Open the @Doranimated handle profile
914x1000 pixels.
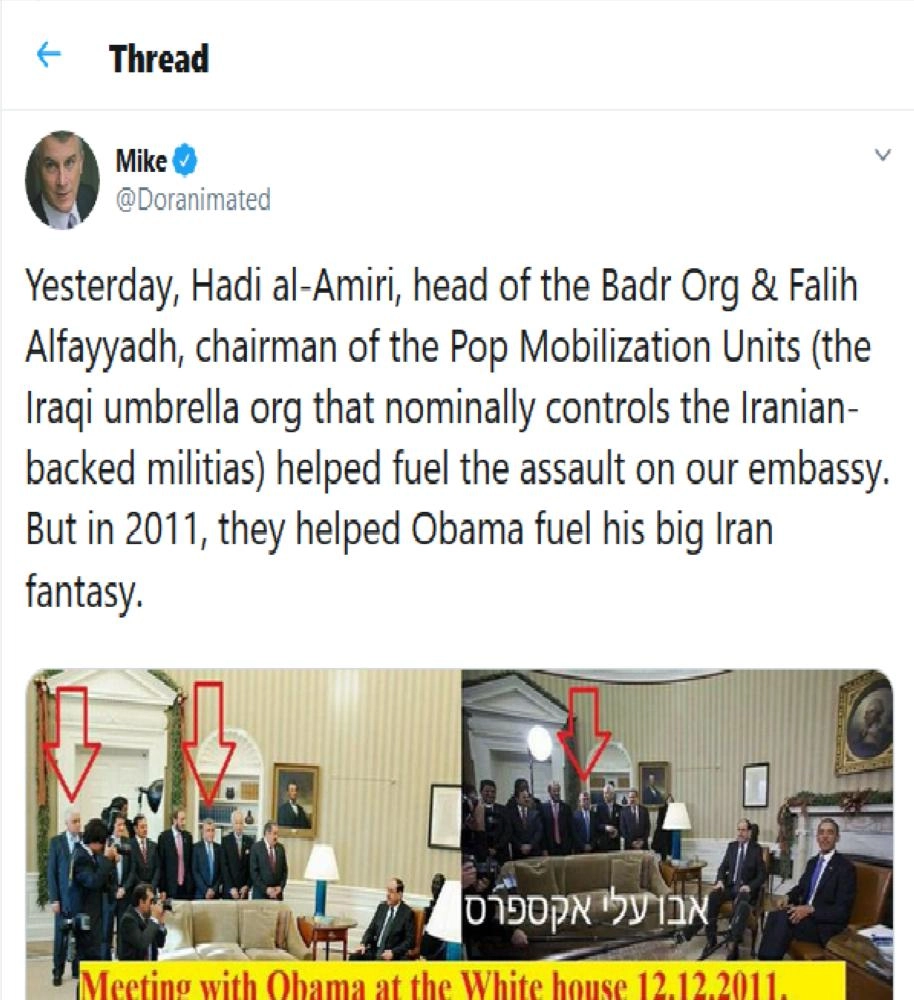pos(193,200)
